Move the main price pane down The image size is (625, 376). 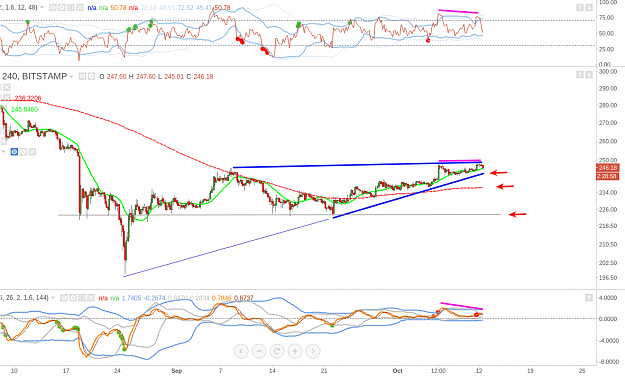click(589, 75)
